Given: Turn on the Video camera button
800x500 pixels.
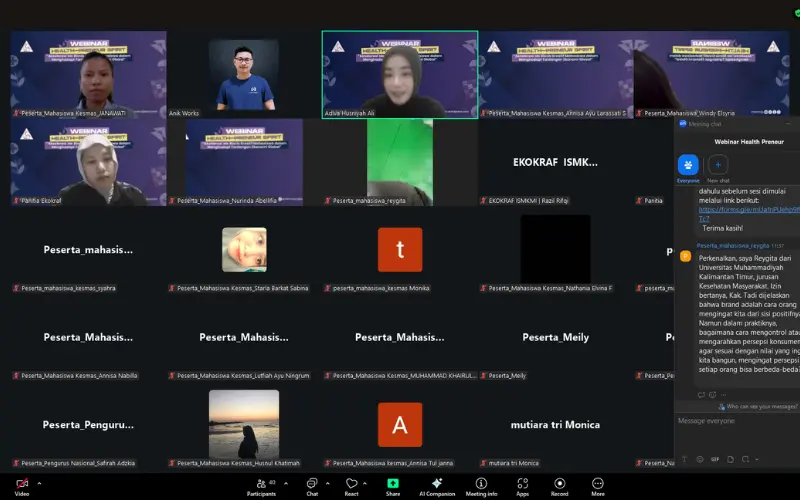Looking at the screenshot, I should coord(21,483).
